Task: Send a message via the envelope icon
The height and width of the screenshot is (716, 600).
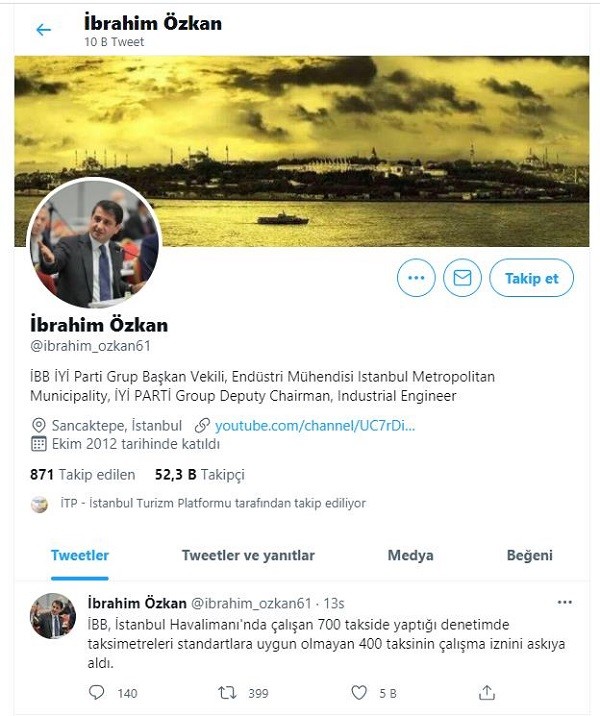Action: click(462, 278)
